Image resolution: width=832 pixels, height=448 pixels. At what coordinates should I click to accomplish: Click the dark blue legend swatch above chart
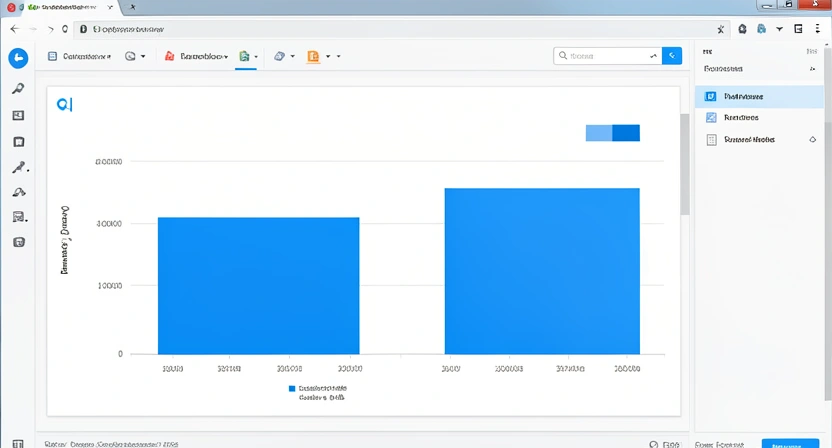pos(626,133)
